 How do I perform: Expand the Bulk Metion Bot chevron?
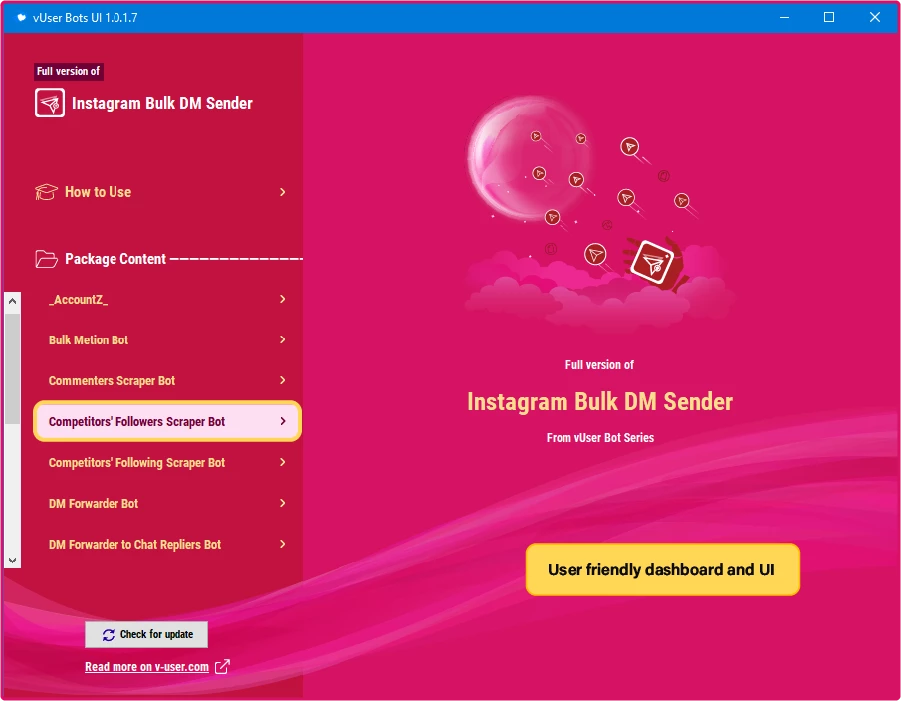283,339
